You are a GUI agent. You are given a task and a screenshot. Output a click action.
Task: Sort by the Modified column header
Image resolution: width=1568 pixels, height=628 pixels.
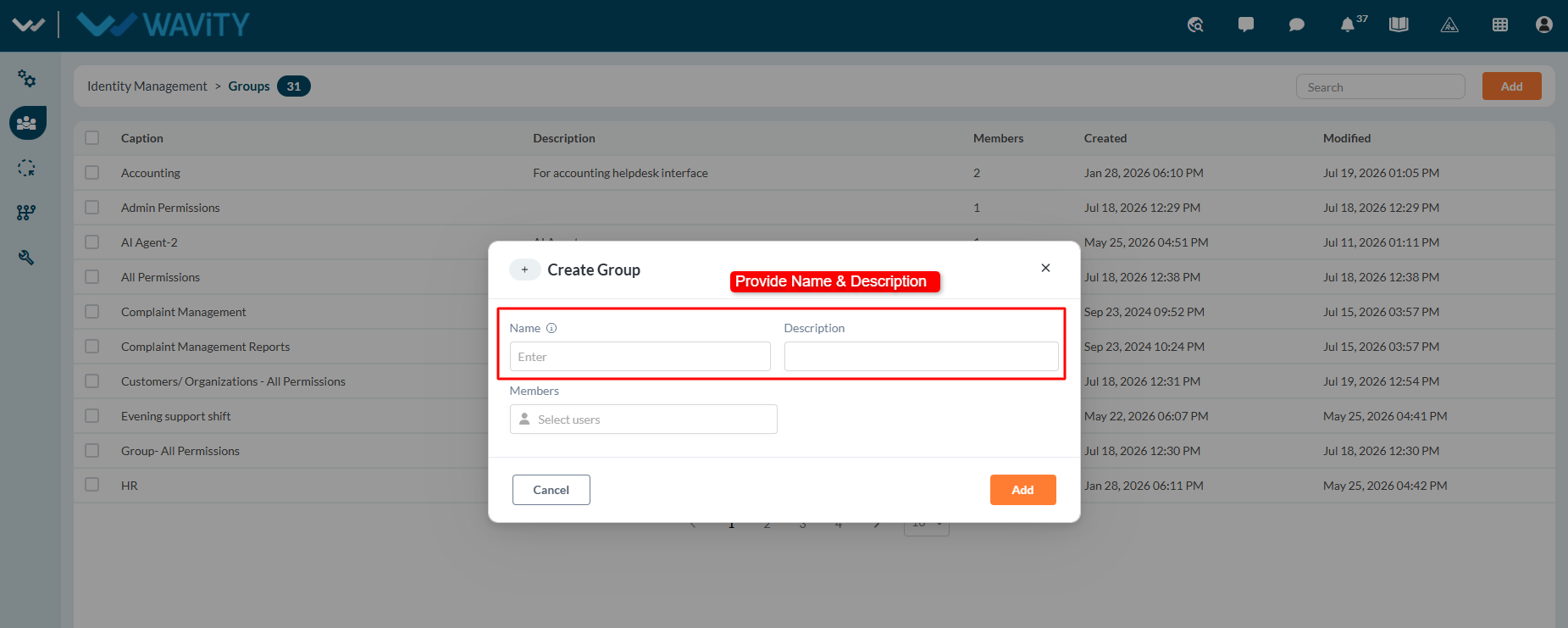point(1347,138)
